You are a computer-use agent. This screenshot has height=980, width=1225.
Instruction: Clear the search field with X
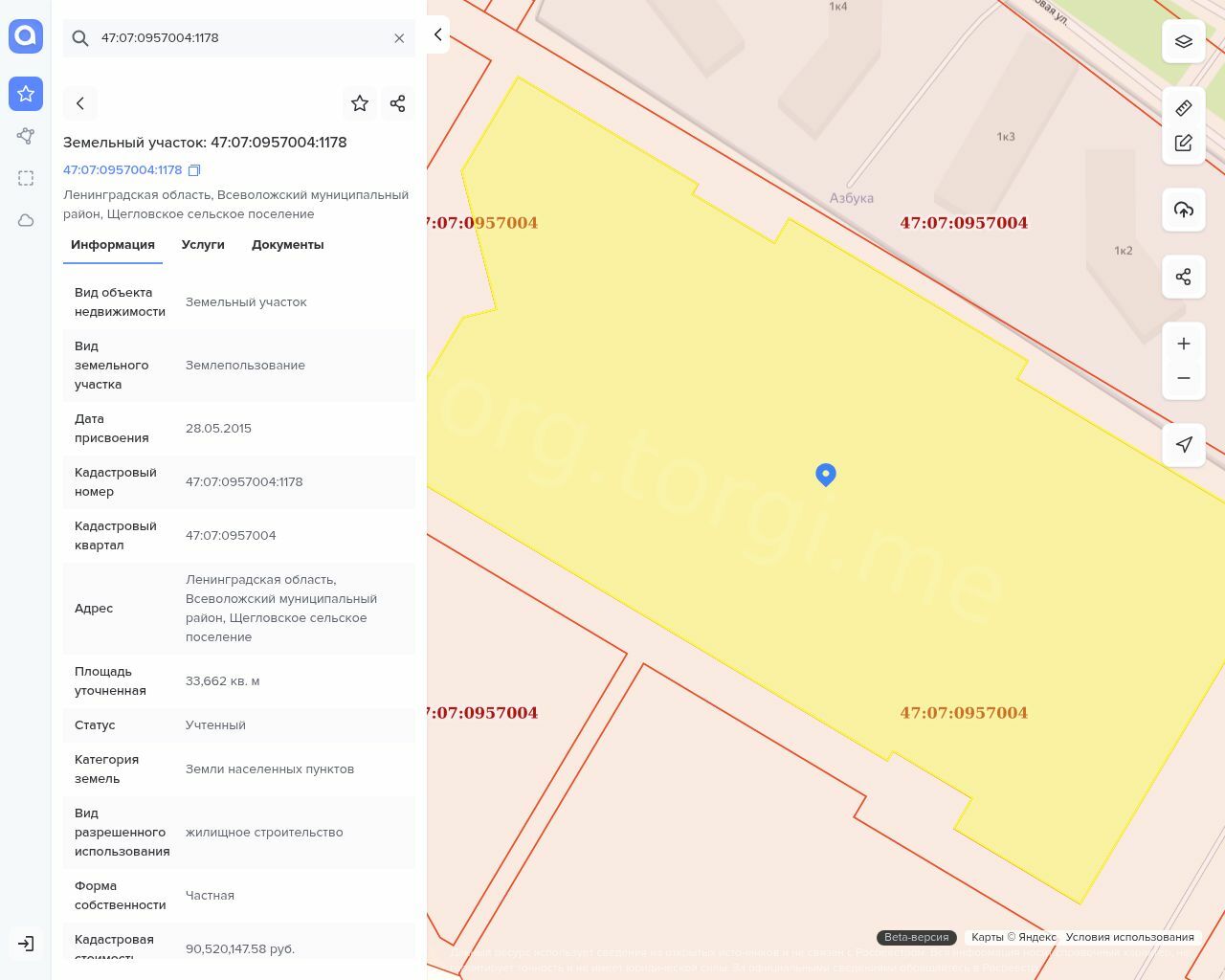coord(399,38)
